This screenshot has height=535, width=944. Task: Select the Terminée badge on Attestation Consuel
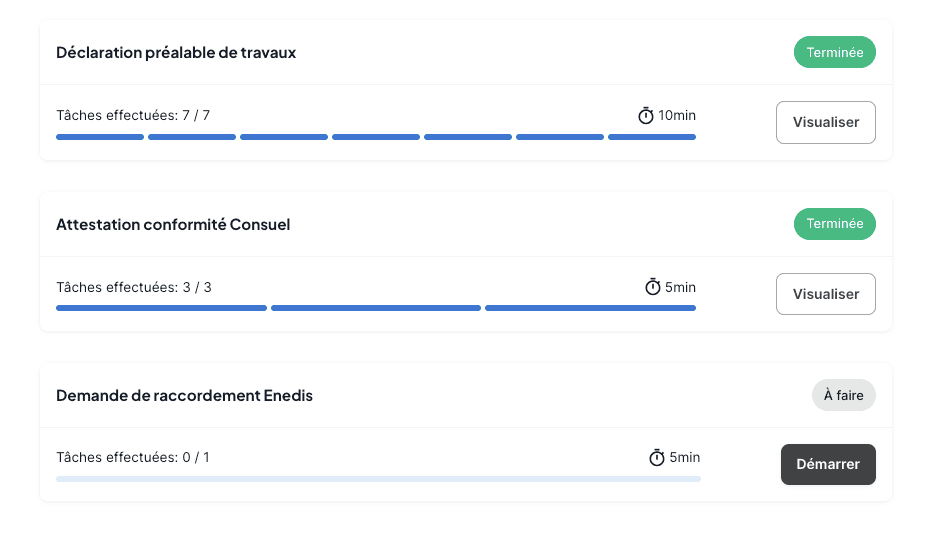tap(835, 224)
